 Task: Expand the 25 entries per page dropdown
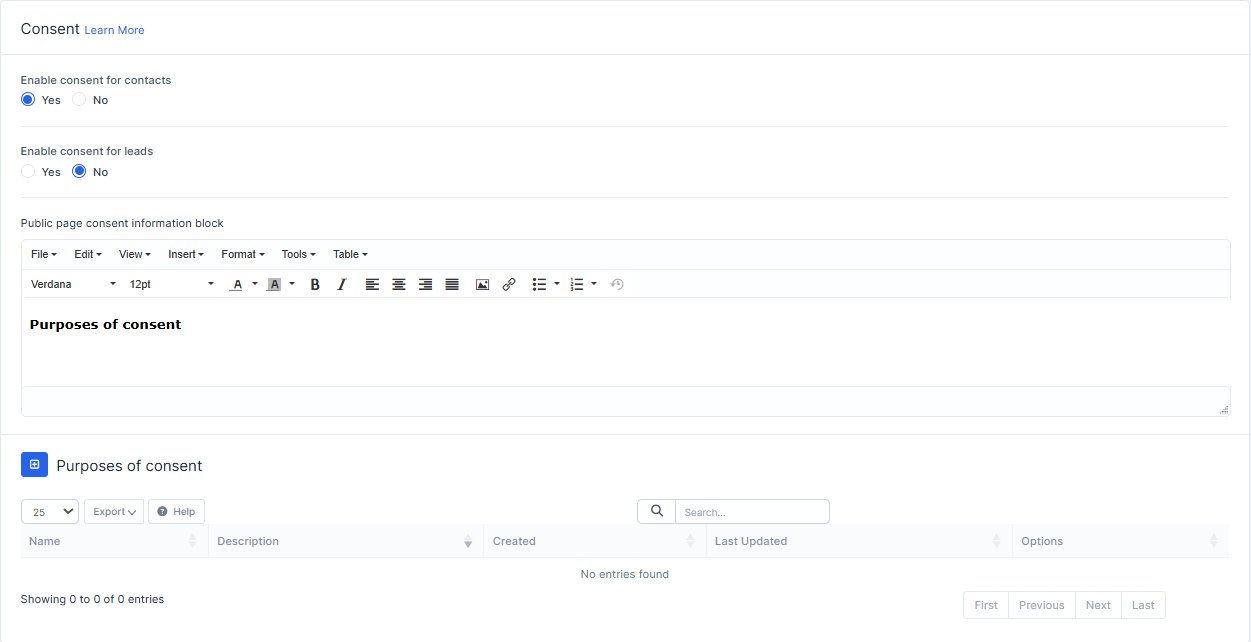pyautogui.click(x=50, y=512)
